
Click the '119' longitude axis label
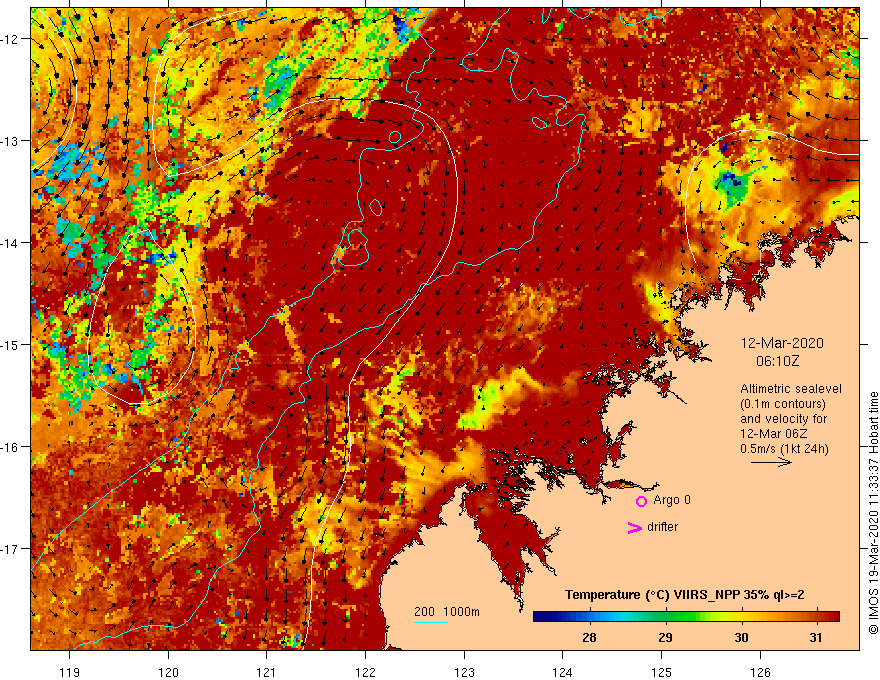70,672
